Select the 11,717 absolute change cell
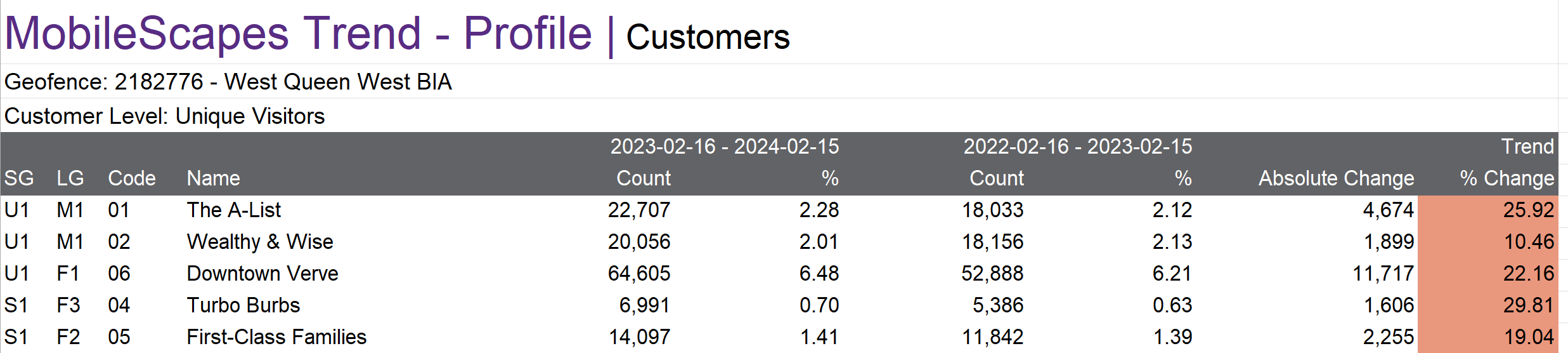This screenshot has height=353, width=1568. 1383,274
